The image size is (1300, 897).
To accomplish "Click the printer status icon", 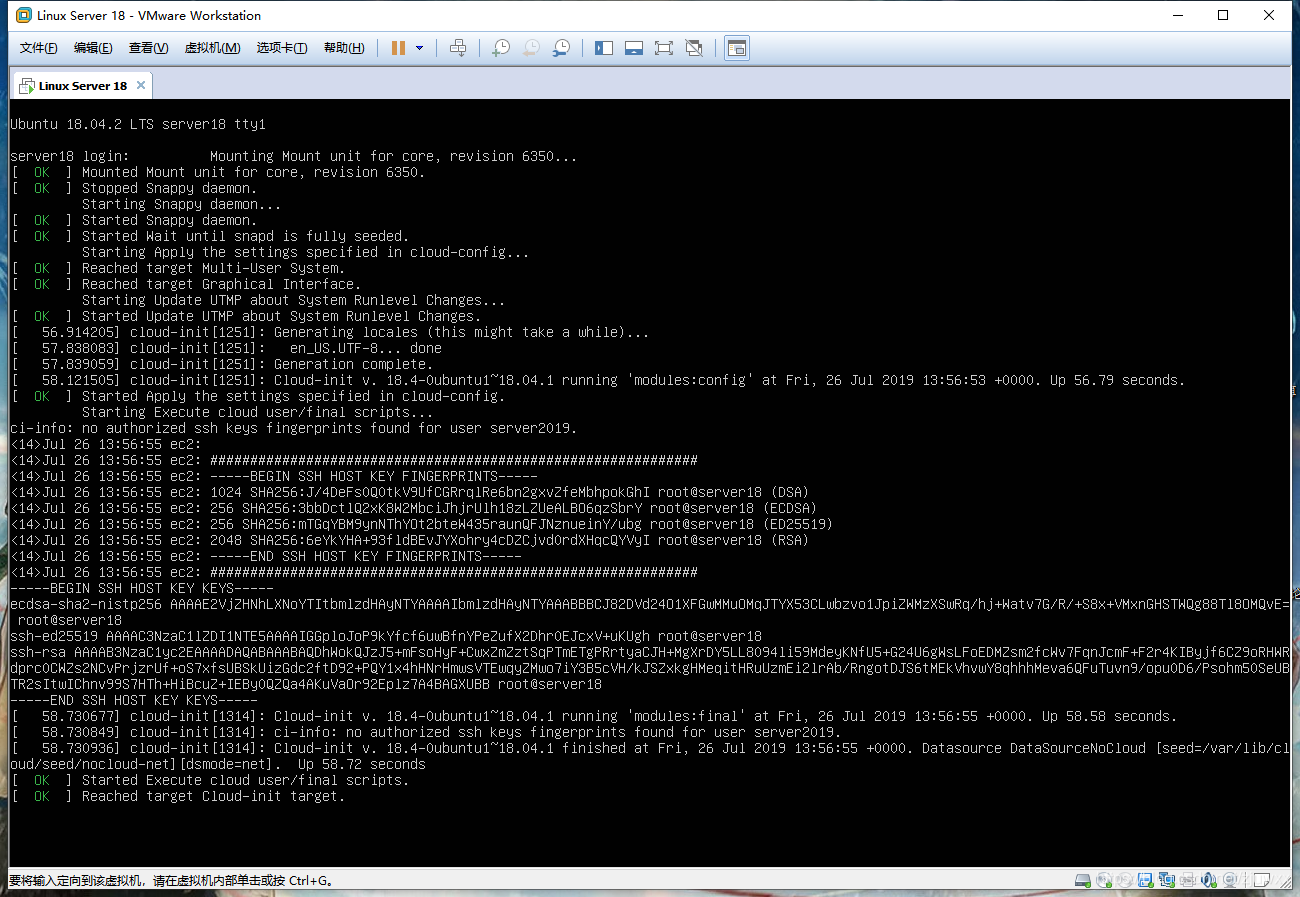I will point(1187,880).
